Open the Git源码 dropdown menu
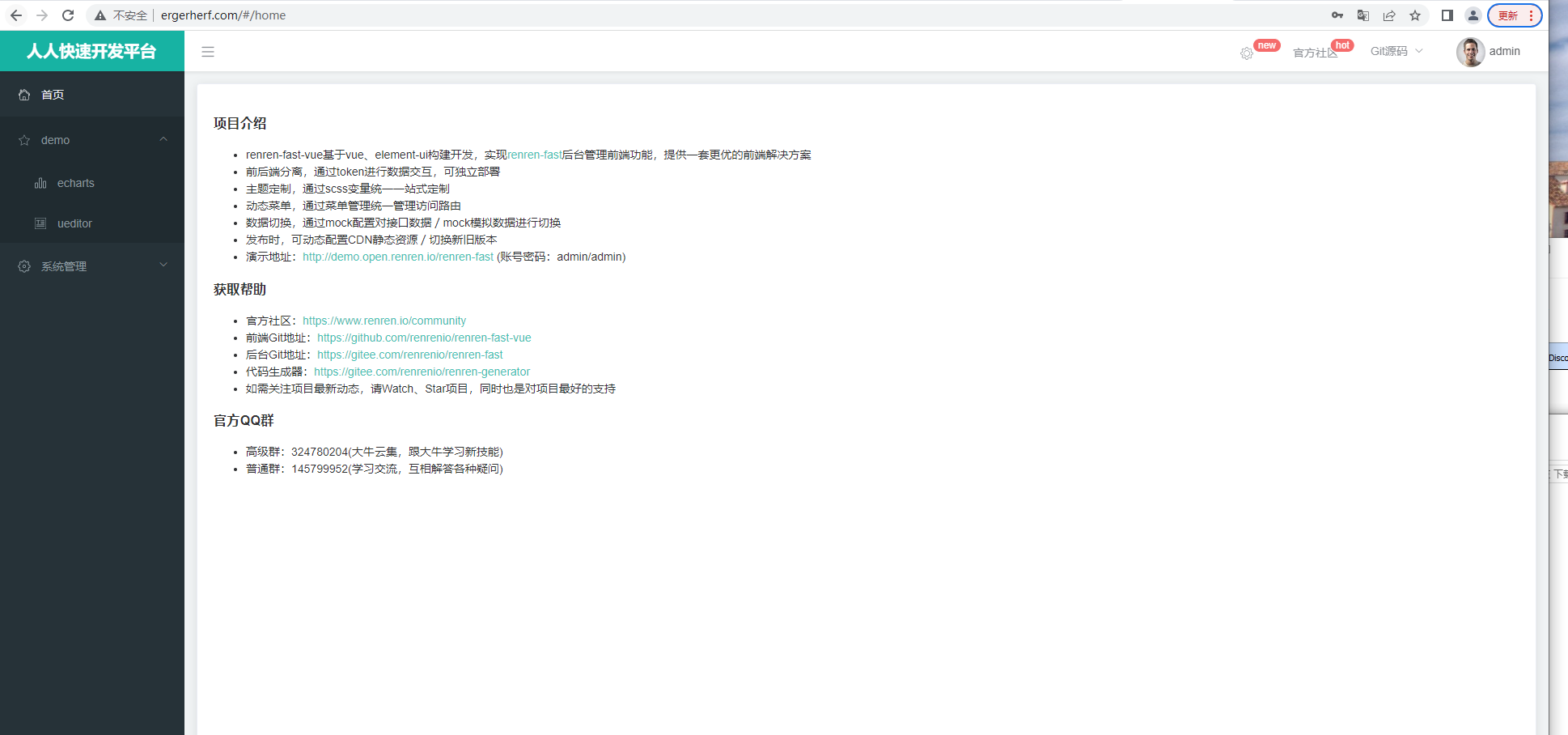The width and height of the screenshot is (1568, 735). pyautogui.click(x=1396, y=51)
